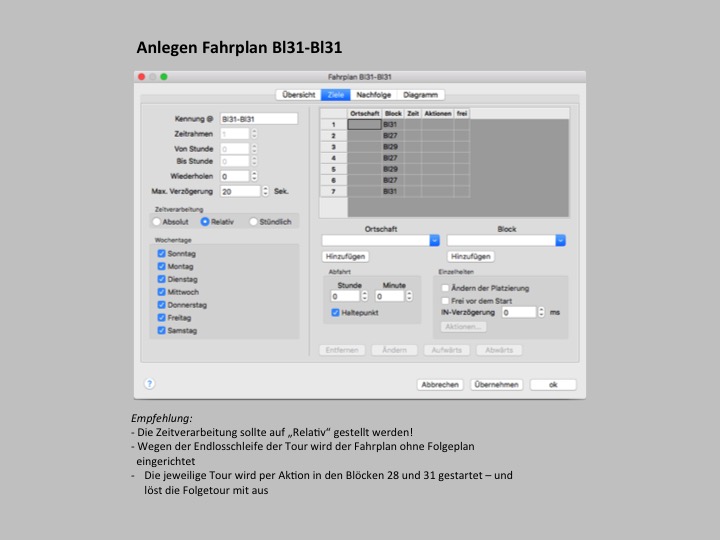The height and width of the screenshot is (540, 720).
Task: Click the Wiederholen stepper arrows
Action: [254, 176]
